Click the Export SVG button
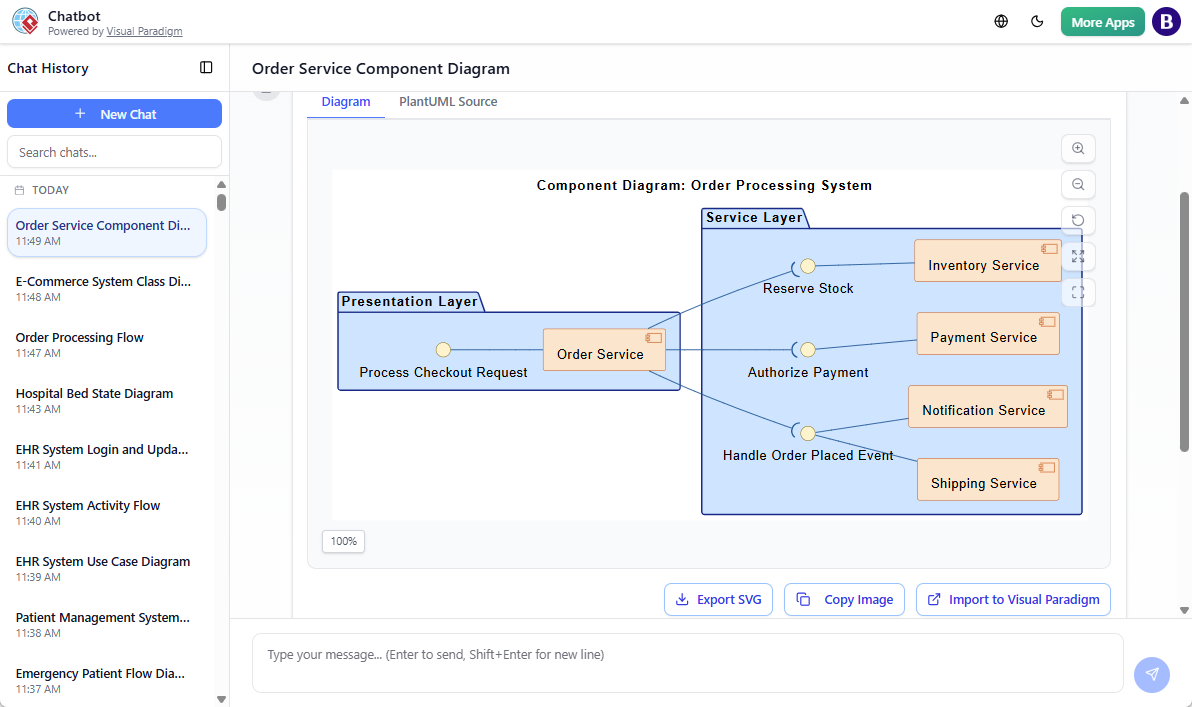This screenshot has width=1192, height=707. (x=718, y=599)
